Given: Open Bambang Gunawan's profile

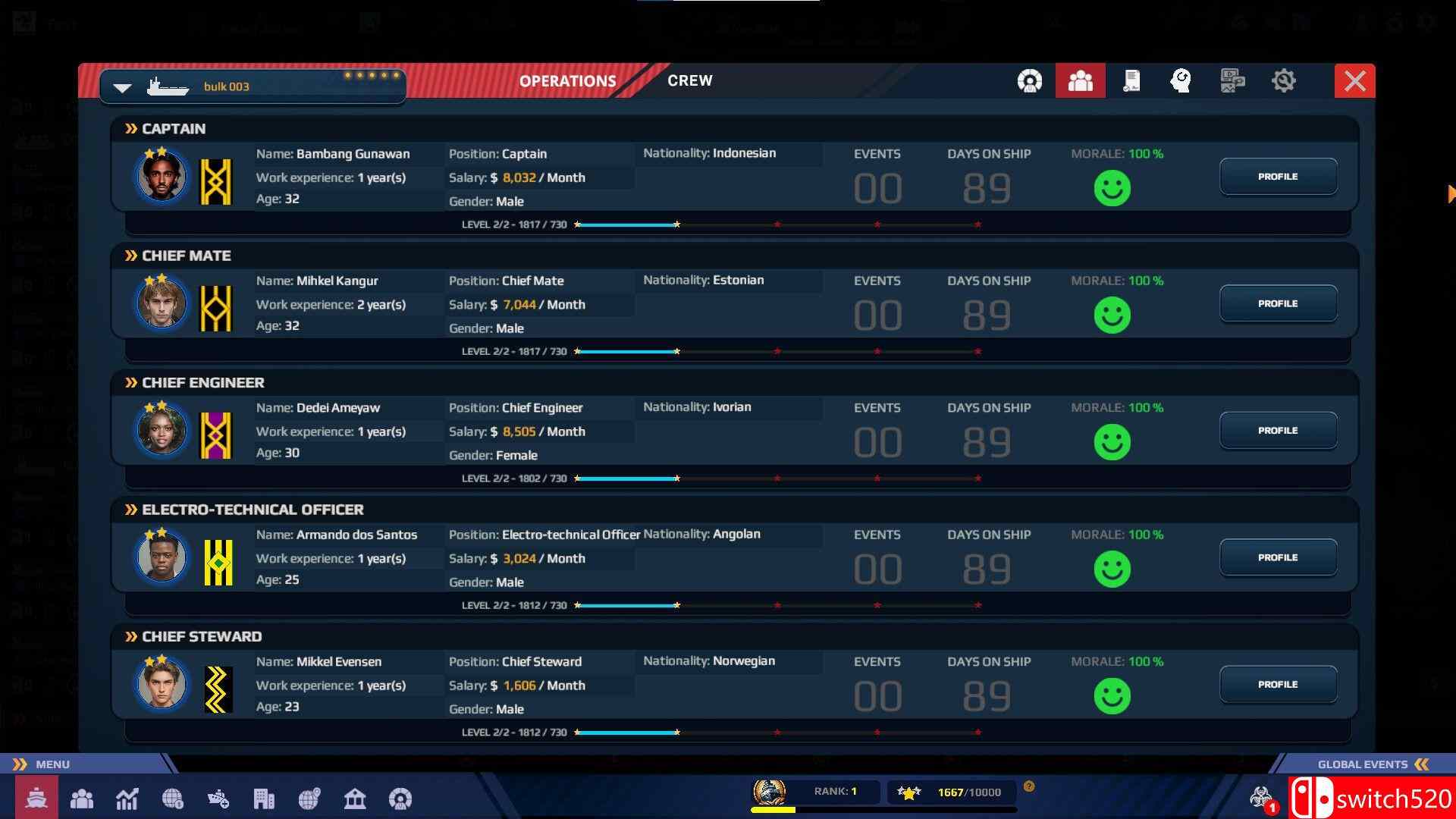Looking at the screenshot, I should click(x=1278, y=176).
